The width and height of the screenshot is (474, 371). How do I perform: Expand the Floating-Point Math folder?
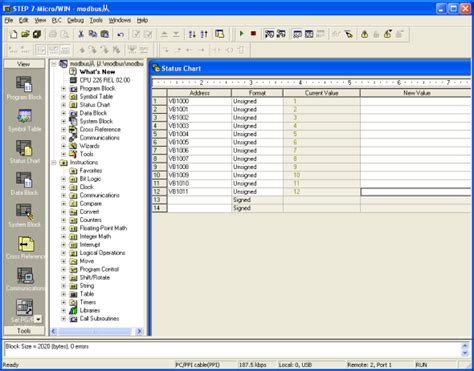(x=63, y=228)
